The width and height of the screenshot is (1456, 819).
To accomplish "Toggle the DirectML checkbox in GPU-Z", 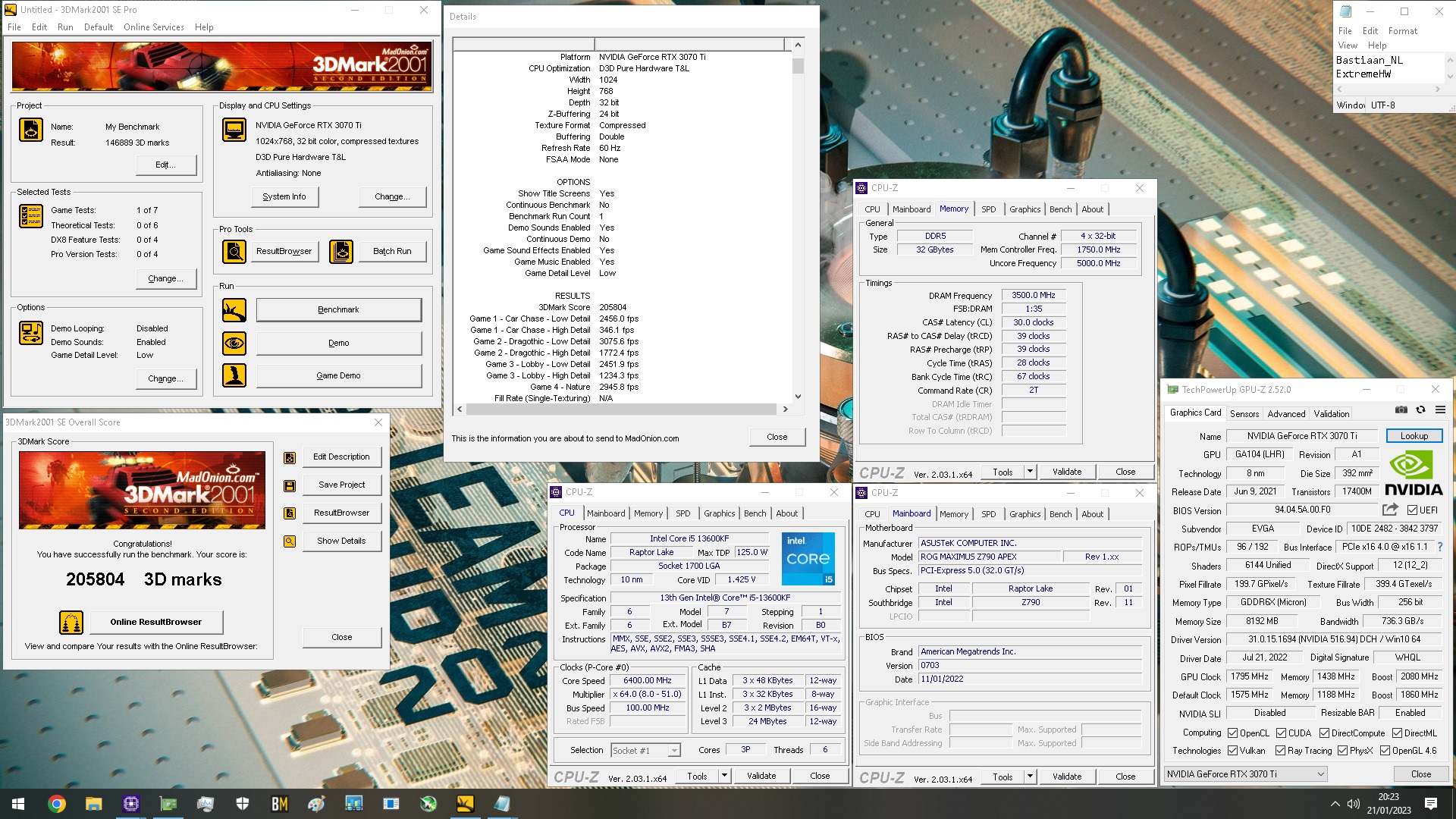I will (x=1397, y=733).
